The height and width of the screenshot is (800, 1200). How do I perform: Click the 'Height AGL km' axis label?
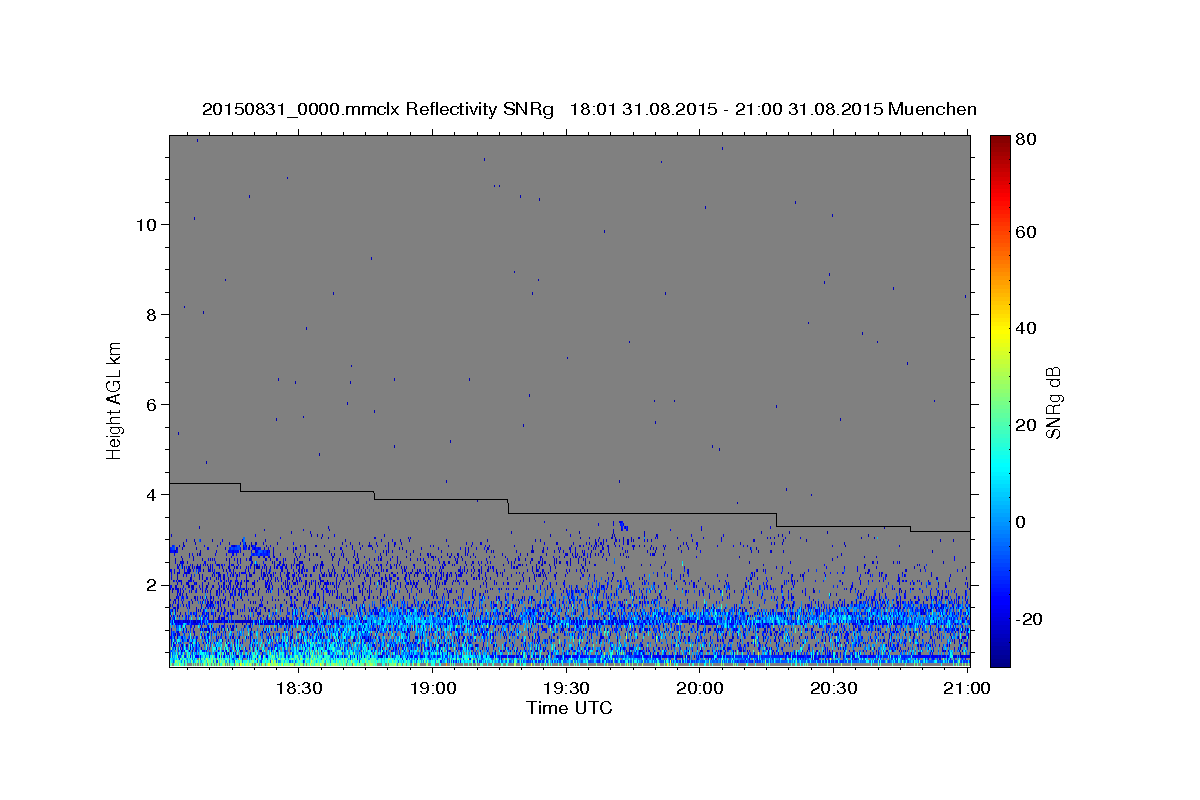click(115, 400)
